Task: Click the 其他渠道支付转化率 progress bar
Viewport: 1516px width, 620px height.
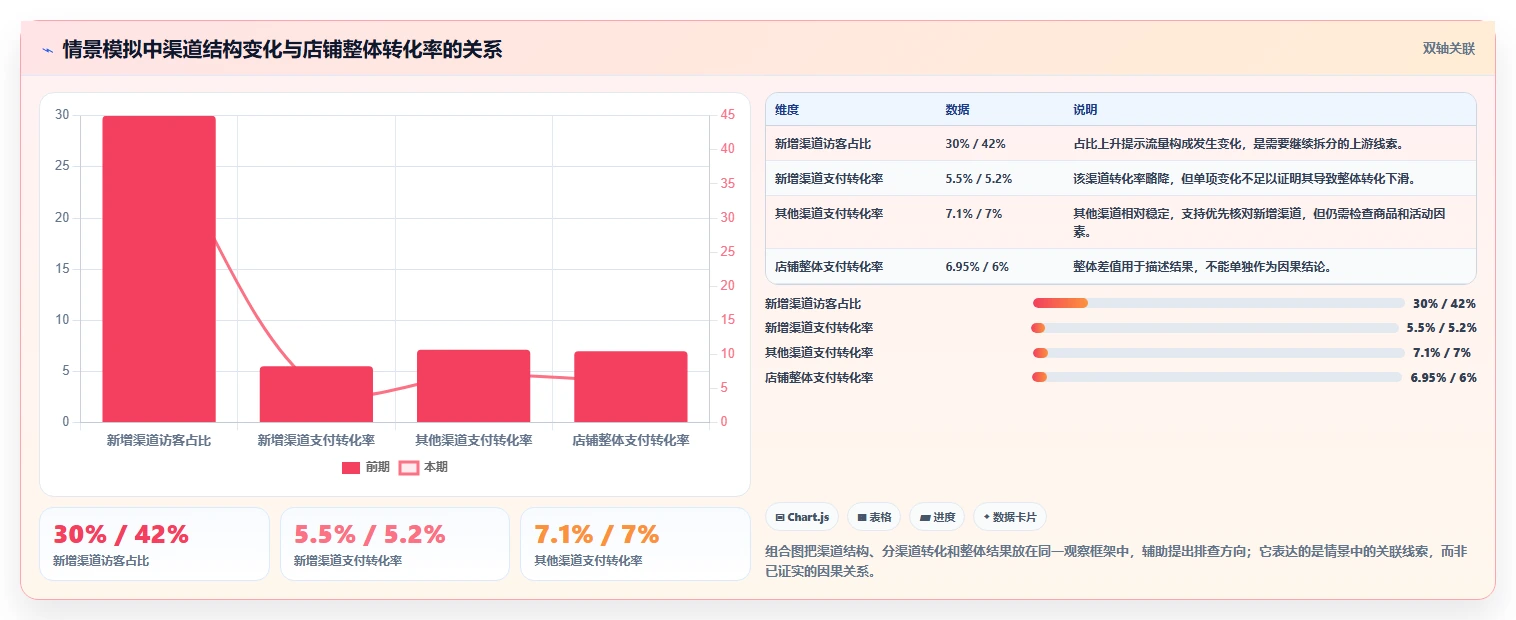Action: [x=1219, y=353]
